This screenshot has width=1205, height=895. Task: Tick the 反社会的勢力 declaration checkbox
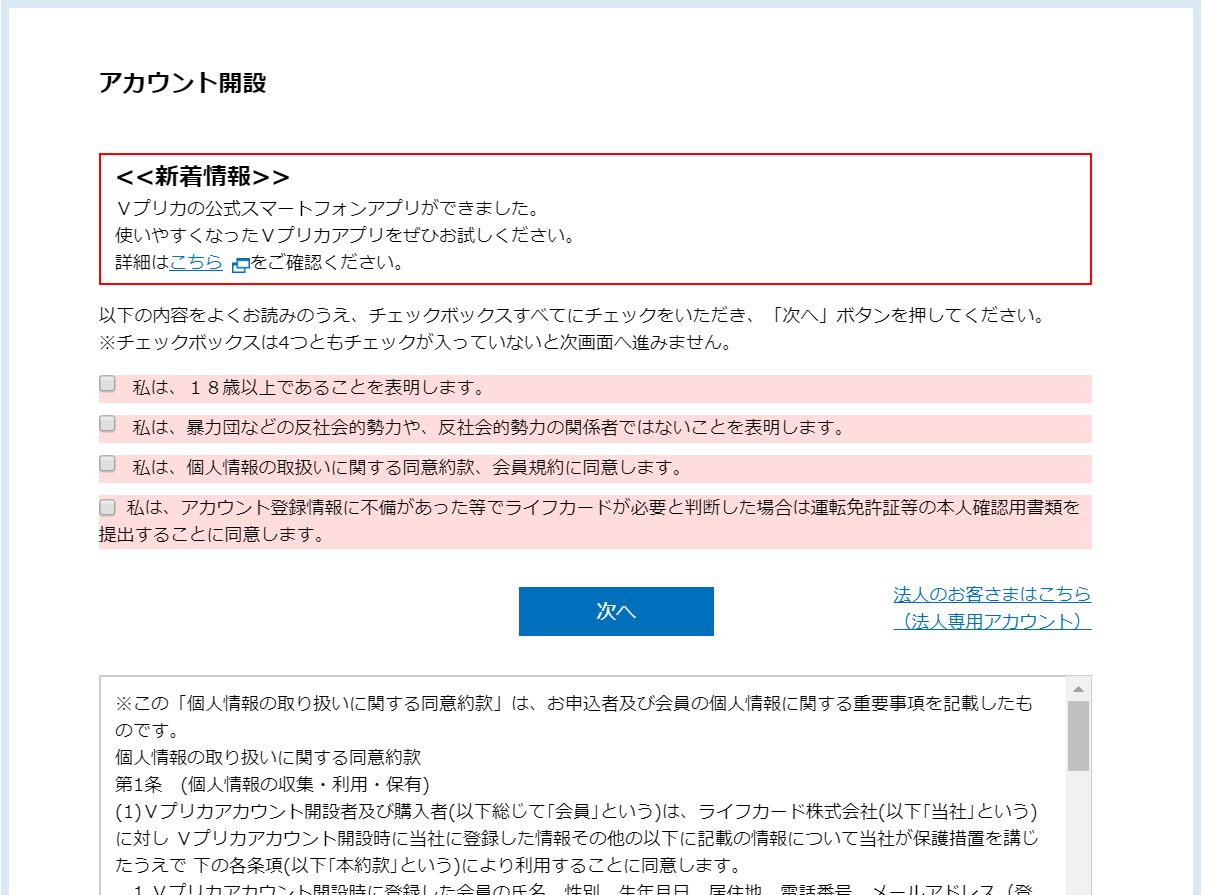click(x=107, y=424)
